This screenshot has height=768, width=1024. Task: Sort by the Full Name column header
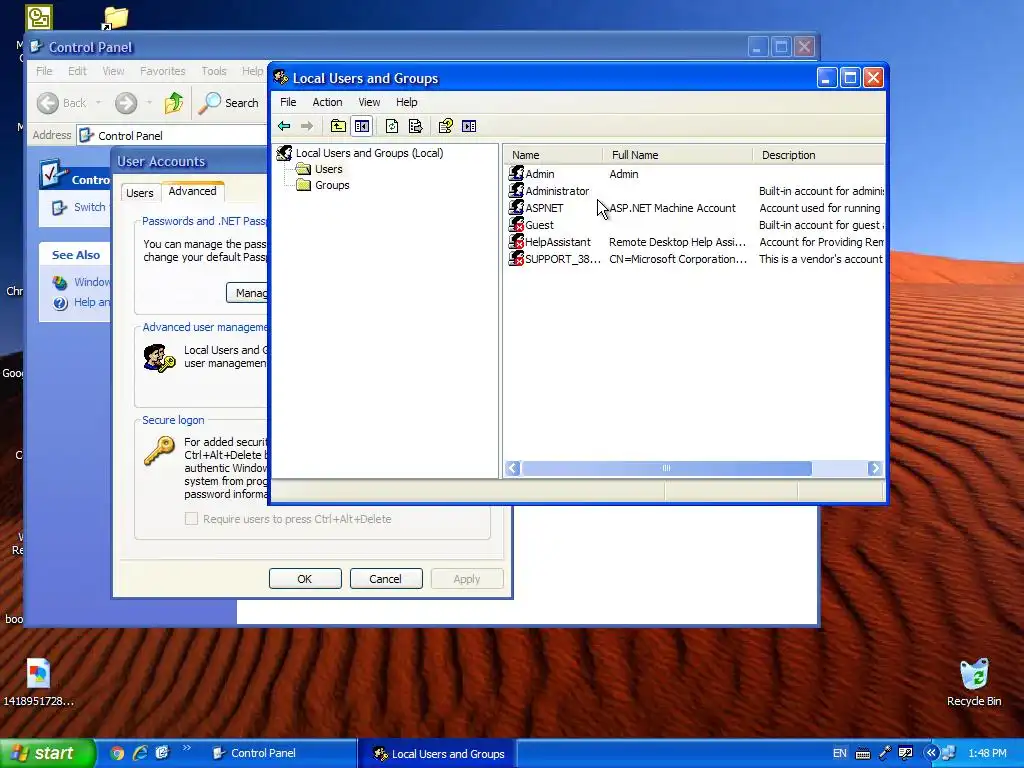pos(677,155)
